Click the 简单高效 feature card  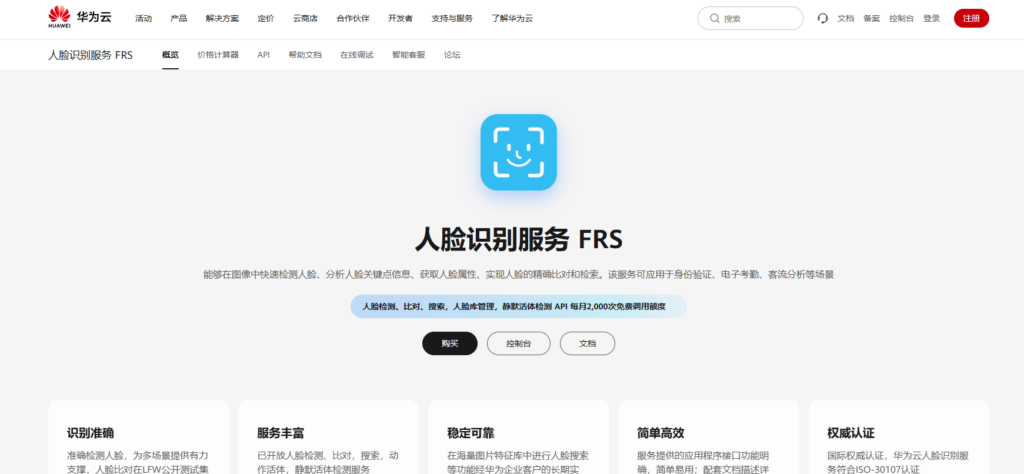click(709, 437)
